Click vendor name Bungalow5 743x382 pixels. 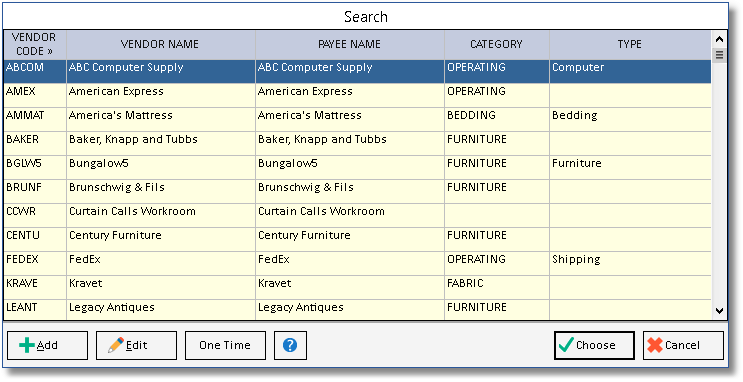click(x=99, y=164)
